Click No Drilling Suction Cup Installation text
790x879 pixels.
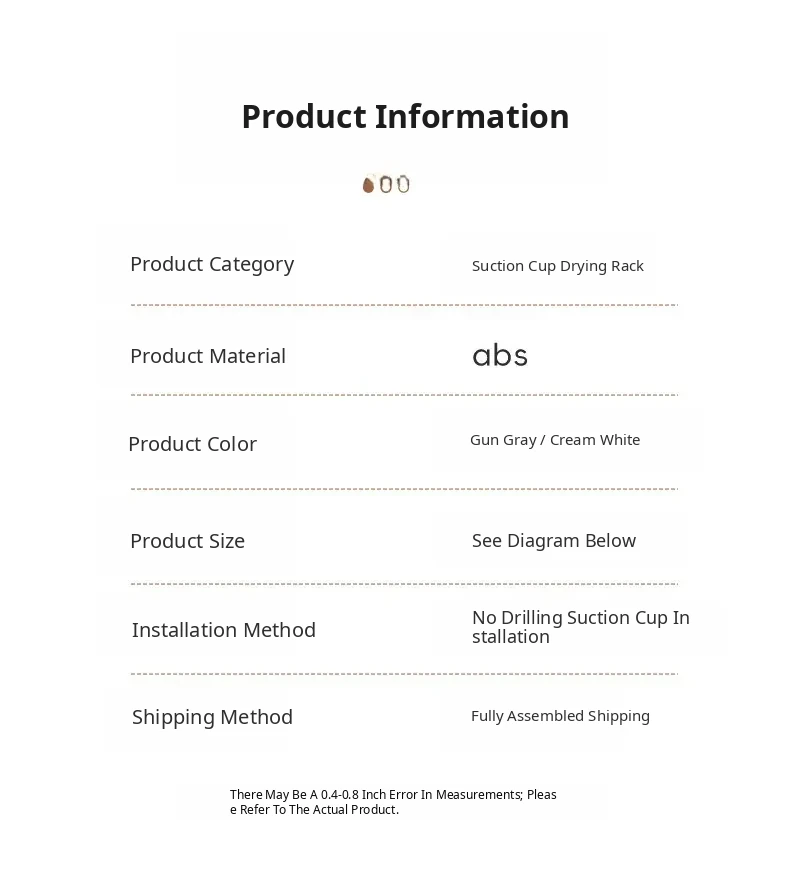click(580, 627)
